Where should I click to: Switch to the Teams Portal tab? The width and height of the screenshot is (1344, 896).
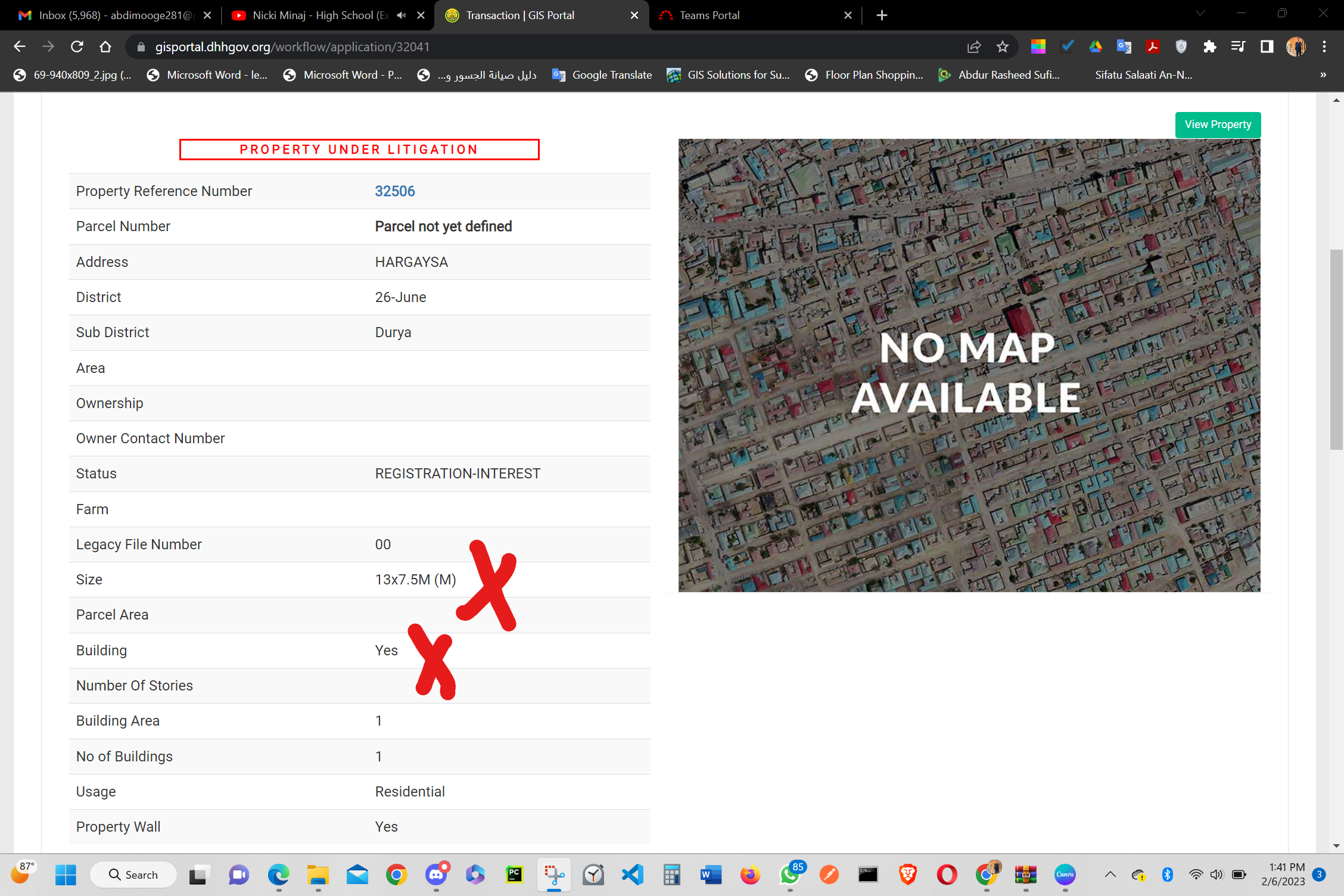756,15
